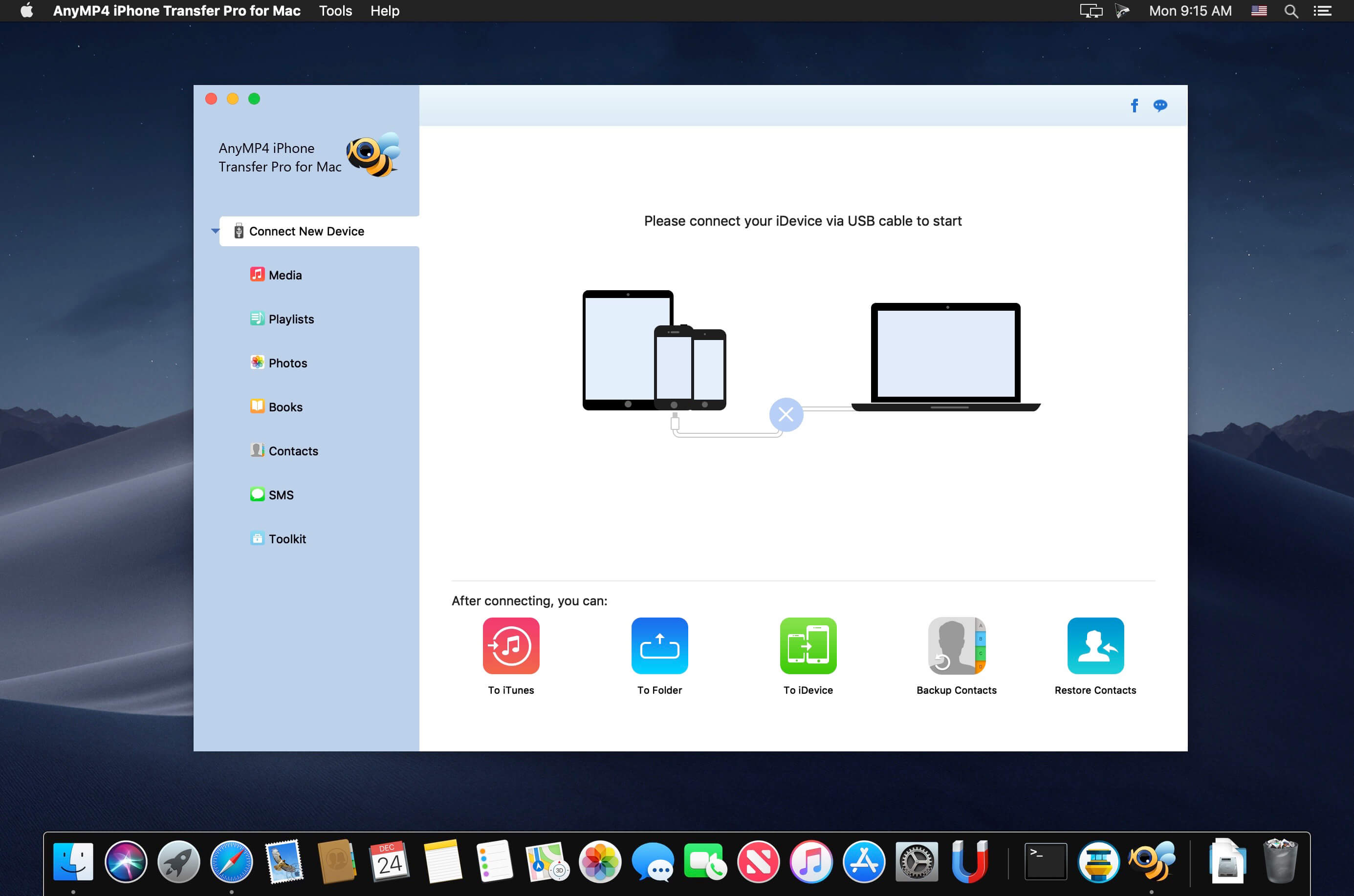The image size is (1354, 896).
Task: Select Photos from the sidebar menu
Action: [x=289, y=363]
